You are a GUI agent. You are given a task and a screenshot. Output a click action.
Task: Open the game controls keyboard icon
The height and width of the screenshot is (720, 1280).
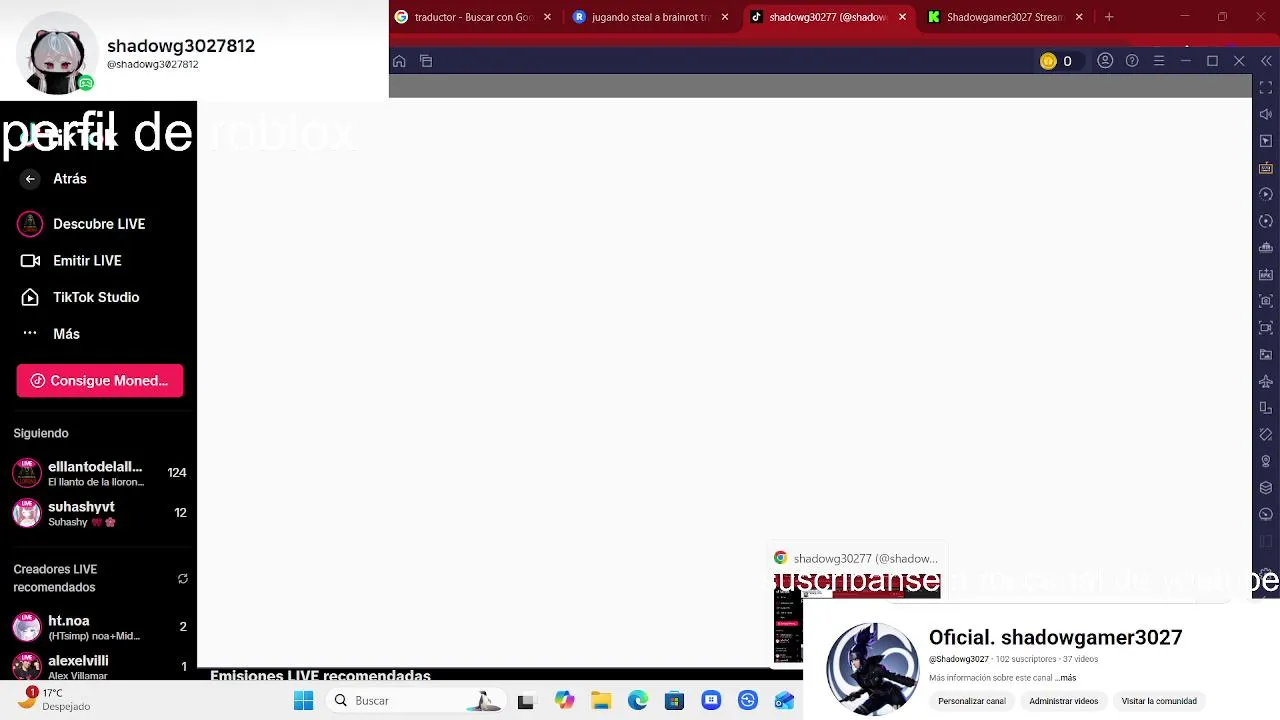pyautogui.click(x=1266, y=168)
